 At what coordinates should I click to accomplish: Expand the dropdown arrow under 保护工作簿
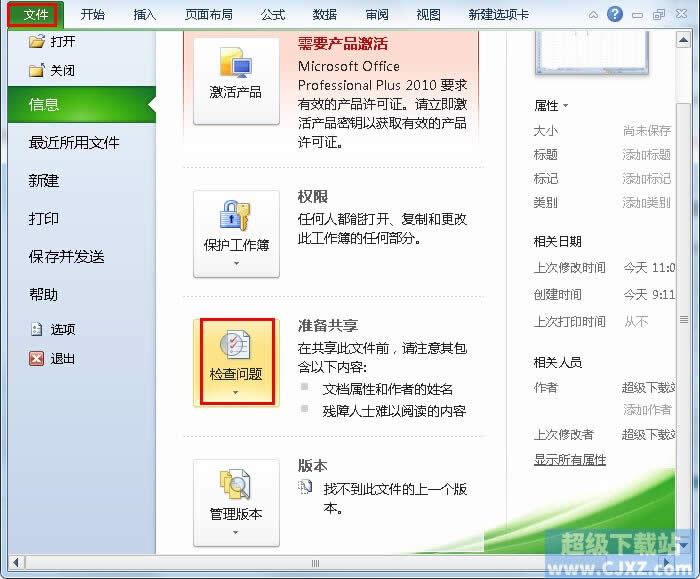(236, 263)
